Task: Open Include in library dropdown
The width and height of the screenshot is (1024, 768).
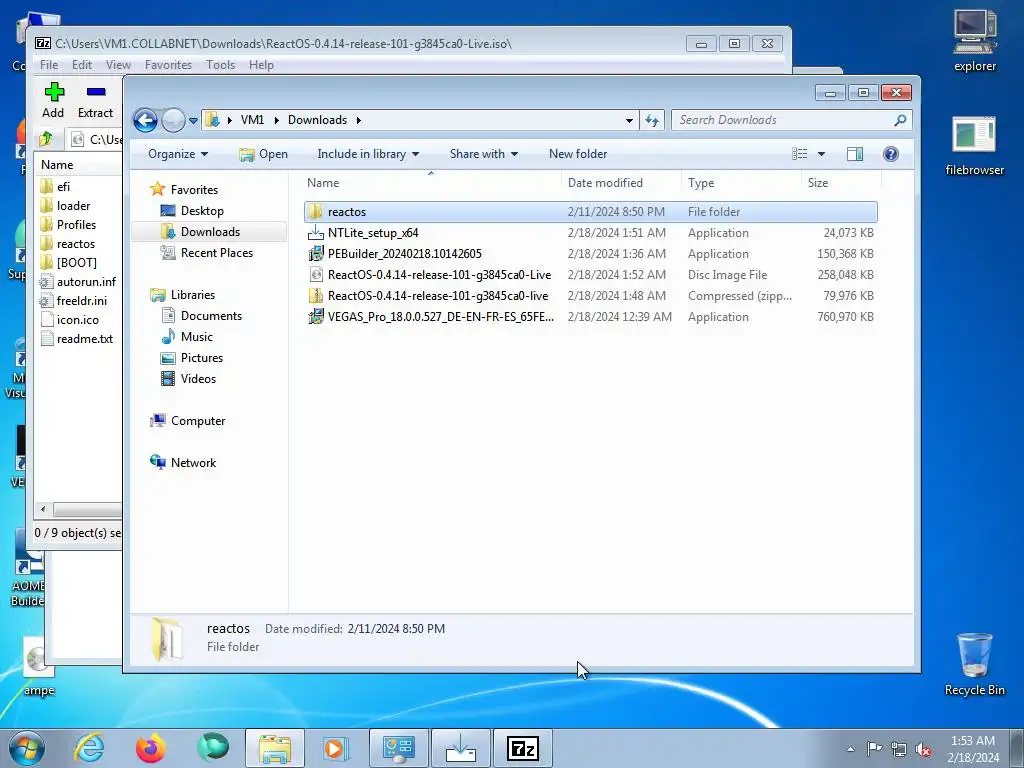Action: click(368, 154)
